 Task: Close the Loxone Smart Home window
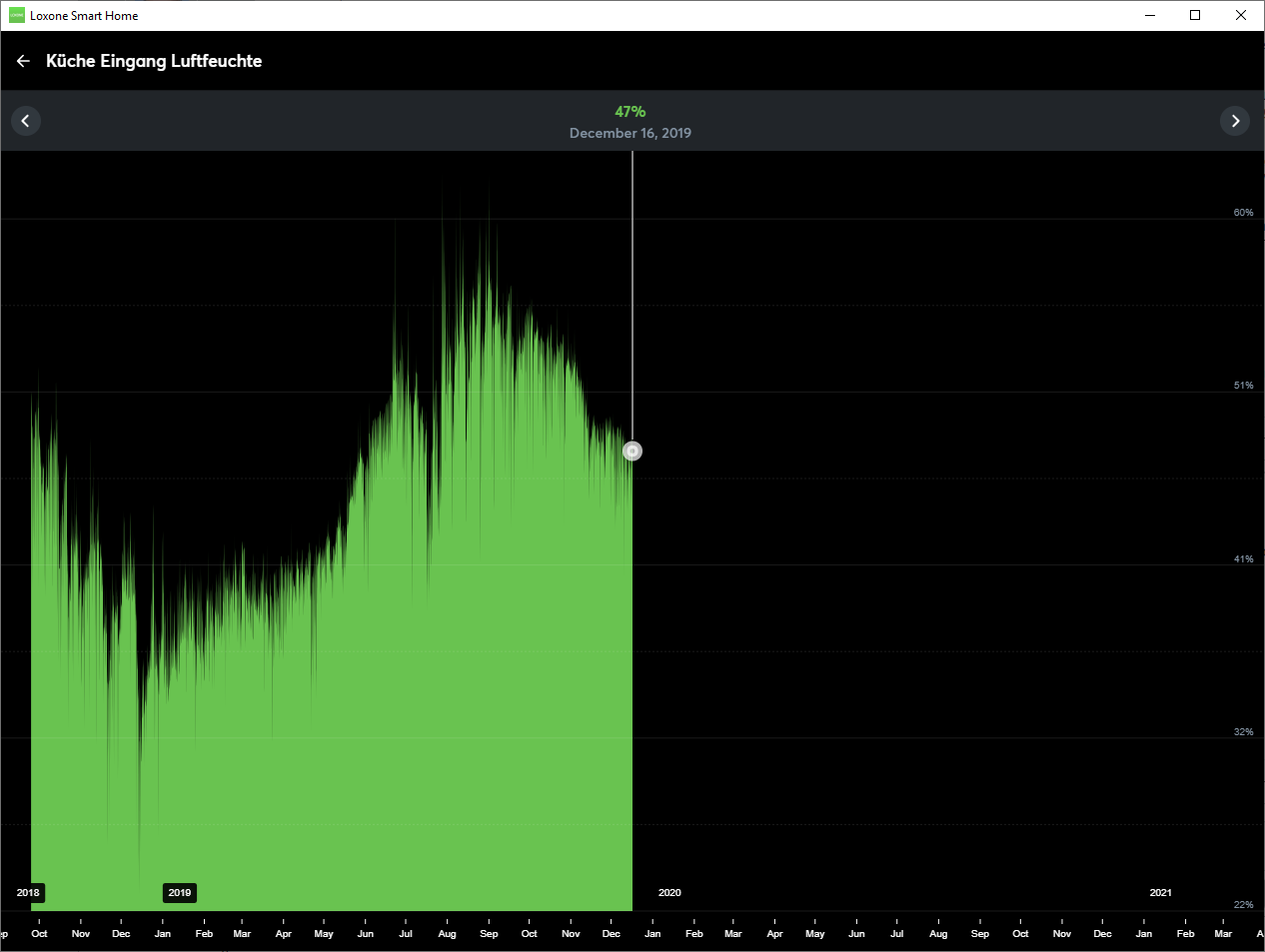click(x=1241, y=15)
